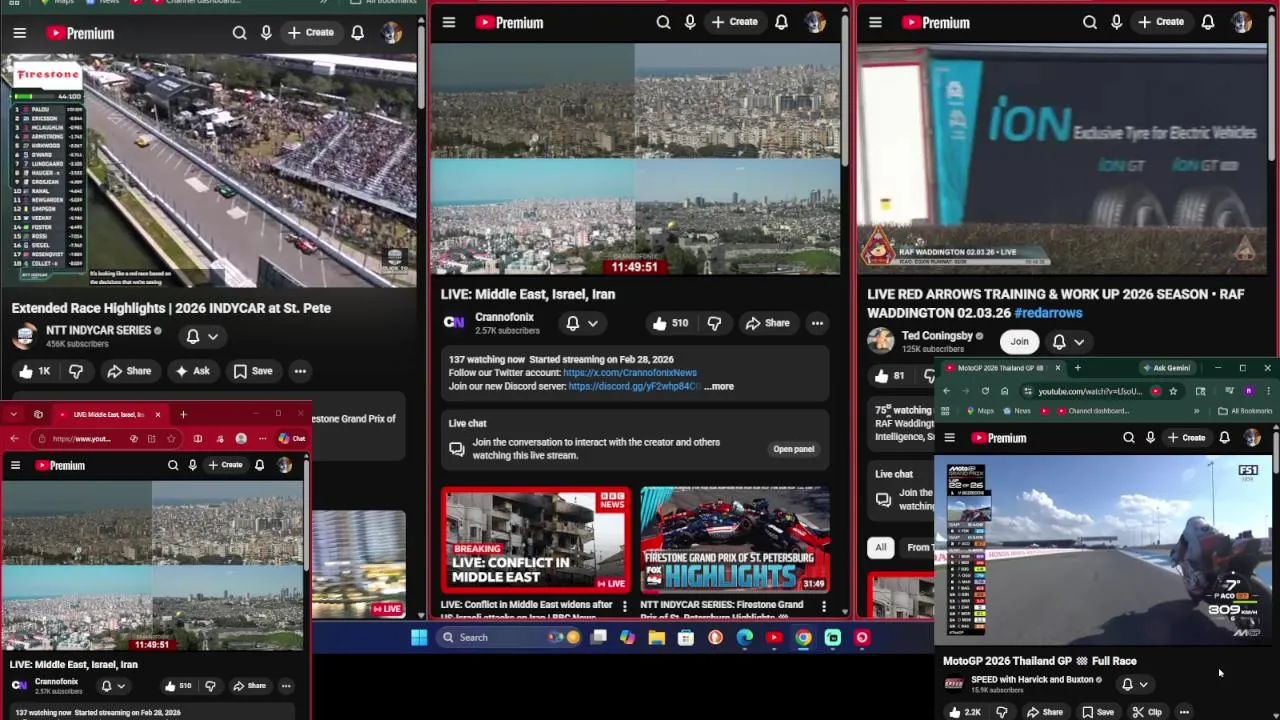Click Ask Gemini in Chrome title bar

coord(1166,367)
